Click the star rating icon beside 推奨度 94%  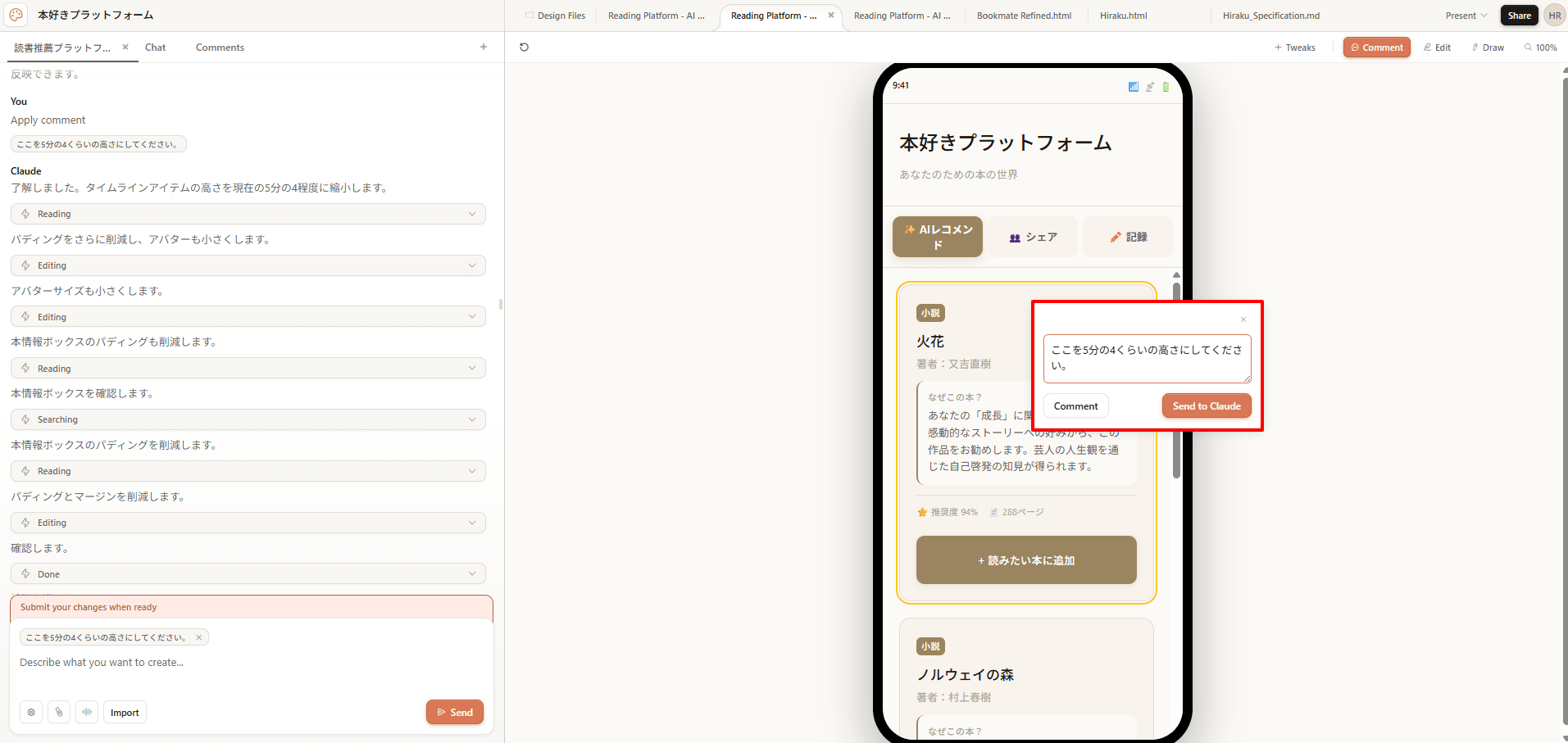pos(922,513)
